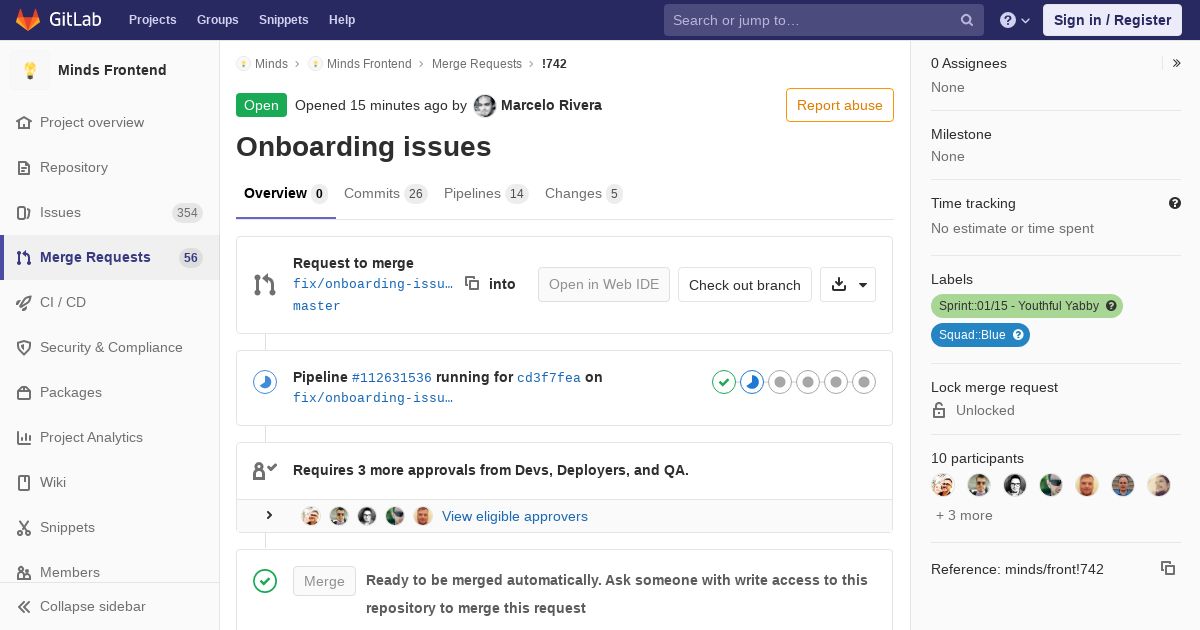Click the Packages sidebar icon
Image resolution: width=1200 pixels, height=630 pixels.
pyautogui.click(x=24, y=392)
